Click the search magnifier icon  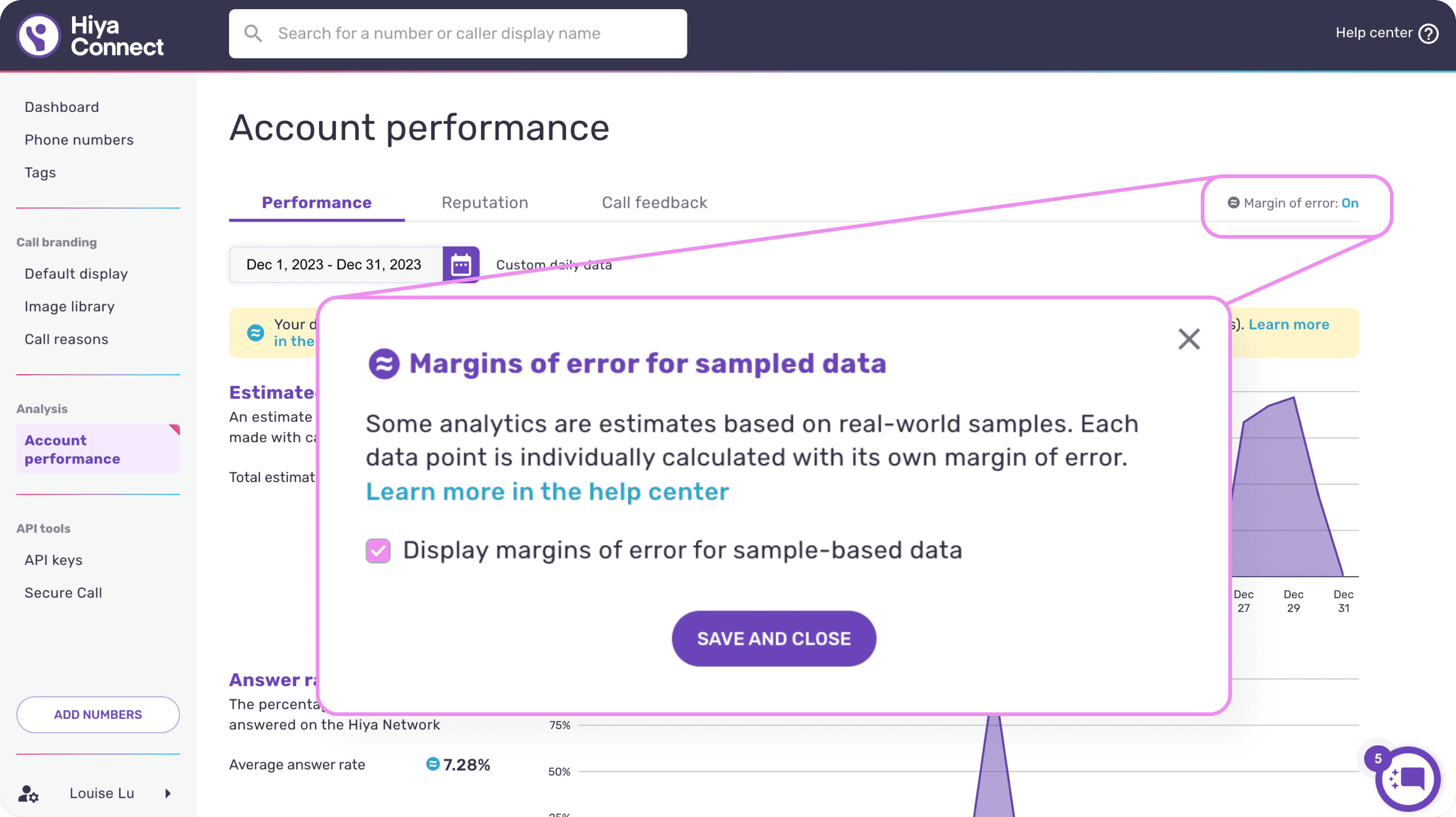click(252, 34)
